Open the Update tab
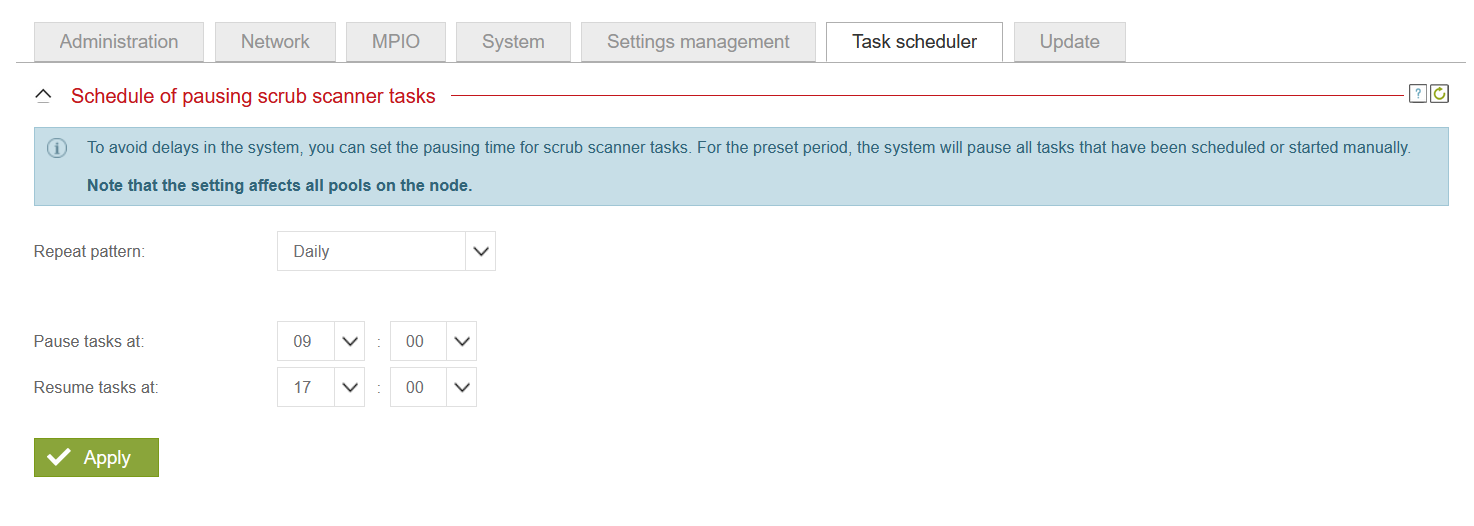This screenshot has height=526, width=1474. pos(1069,42)
